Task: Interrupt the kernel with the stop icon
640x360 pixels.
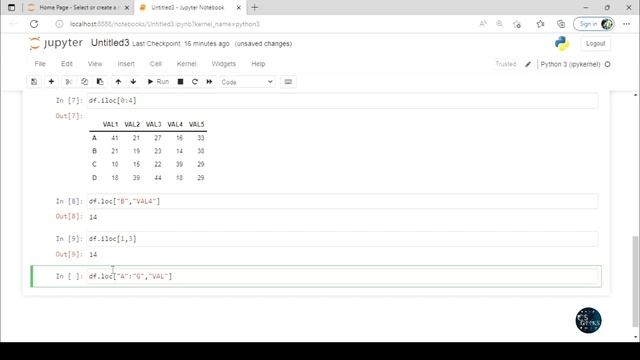Action: pos(180,82)
